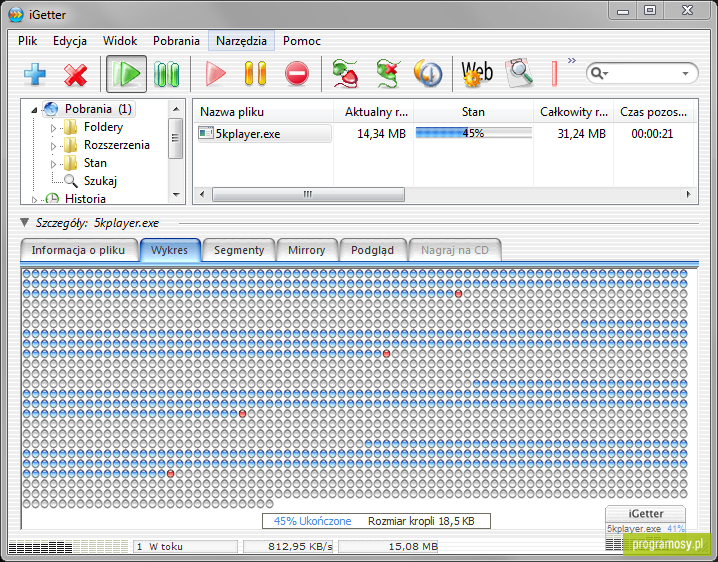Click the 812,95 KB/s speed status field
This screenshot has width=718, height=562.
290,546
